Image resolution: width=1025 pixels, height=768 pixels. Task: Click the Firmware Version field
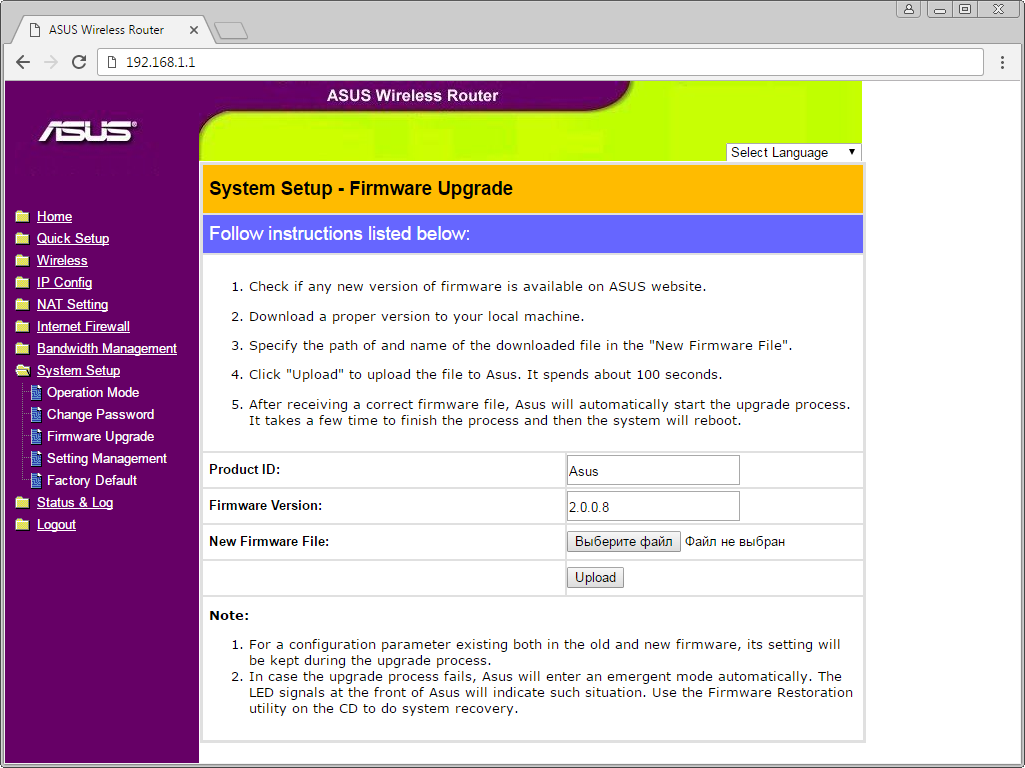point(653,506)
